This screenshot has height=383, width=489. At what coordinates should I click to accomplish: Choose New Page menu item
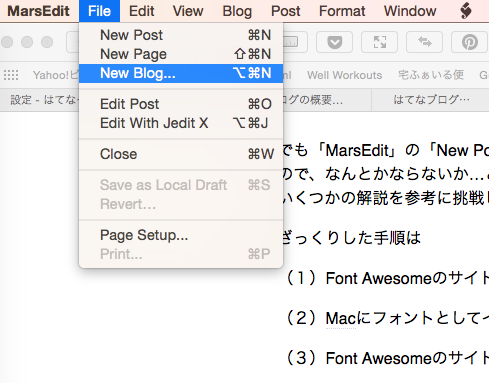tap(181, 54)
